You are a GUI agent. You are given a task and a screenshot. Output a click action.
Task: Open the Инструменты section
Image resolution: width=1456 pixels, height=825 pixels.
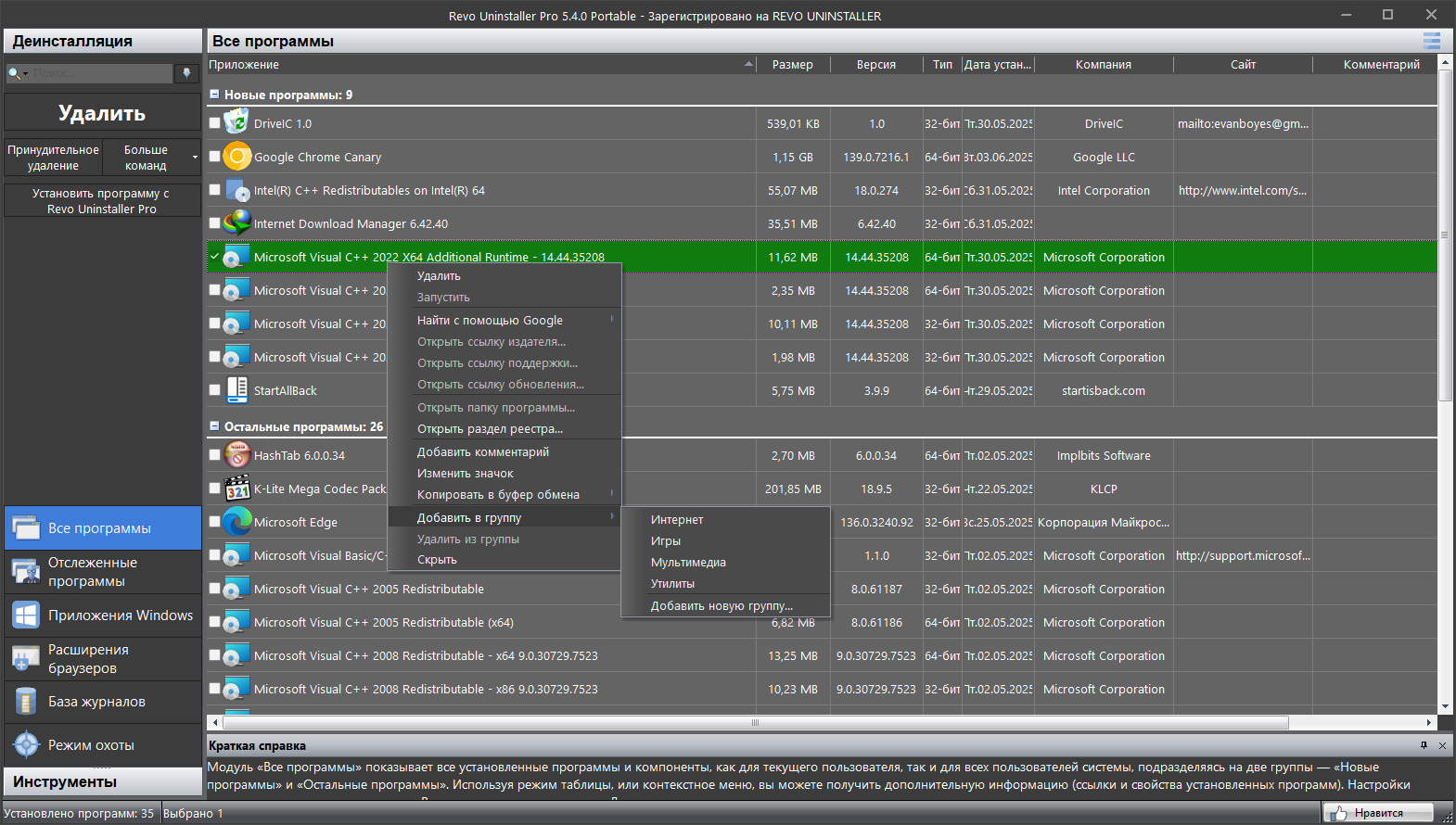[x=102, y=781]
